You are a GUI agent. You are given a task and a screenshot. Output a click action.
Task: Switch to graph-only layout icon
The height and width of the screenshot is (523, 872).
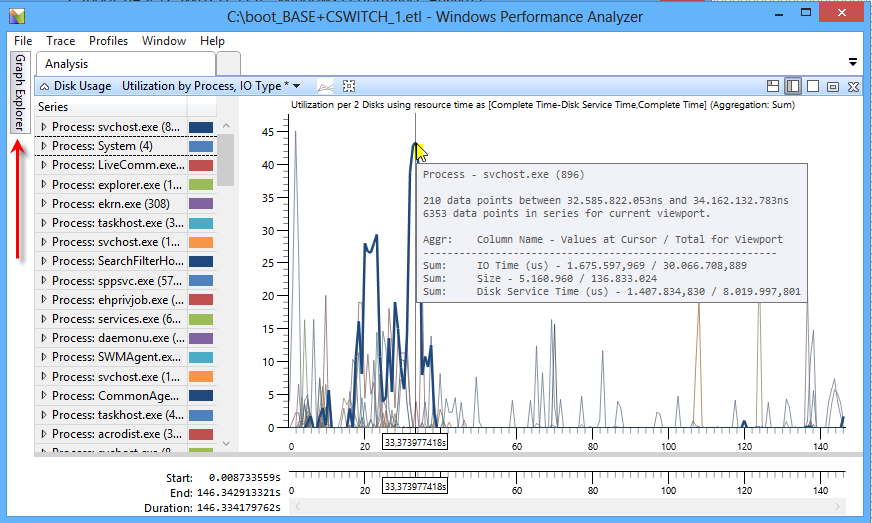coord(793,87)
